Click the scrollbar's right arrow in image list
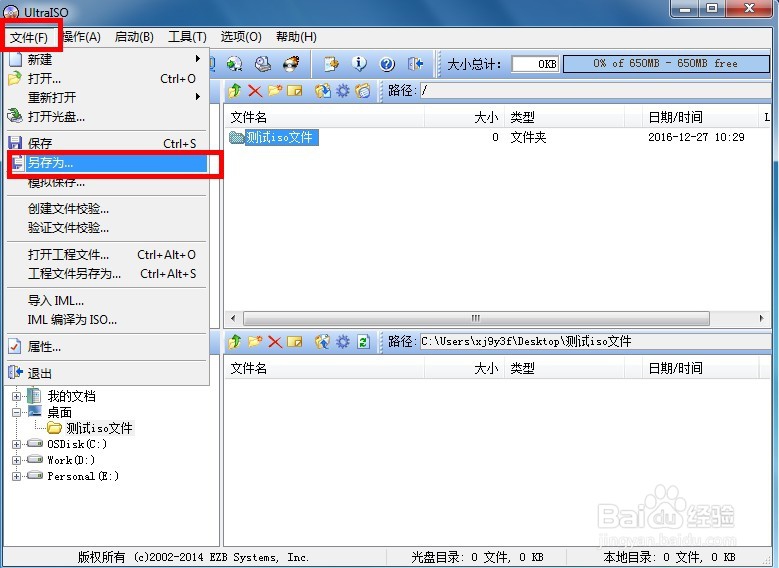The height and width of the screenshot is (568, 779). 761,318
